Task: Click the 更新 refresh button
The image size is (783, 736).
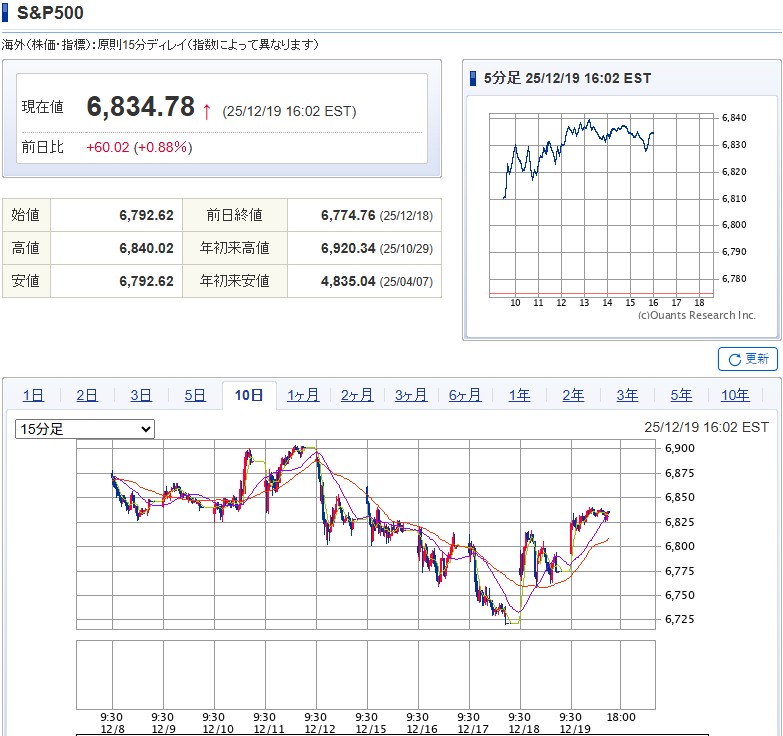Action: [x=747, y=359]
